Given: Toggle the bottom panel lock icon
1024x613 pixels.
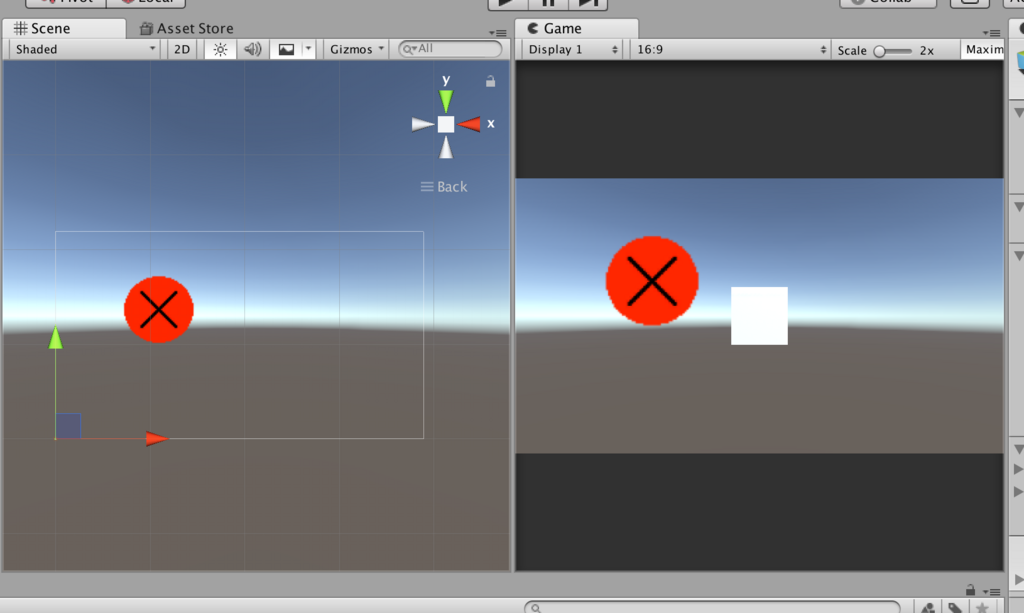Looking at the screenshot, I should click(x=970, y=589).
